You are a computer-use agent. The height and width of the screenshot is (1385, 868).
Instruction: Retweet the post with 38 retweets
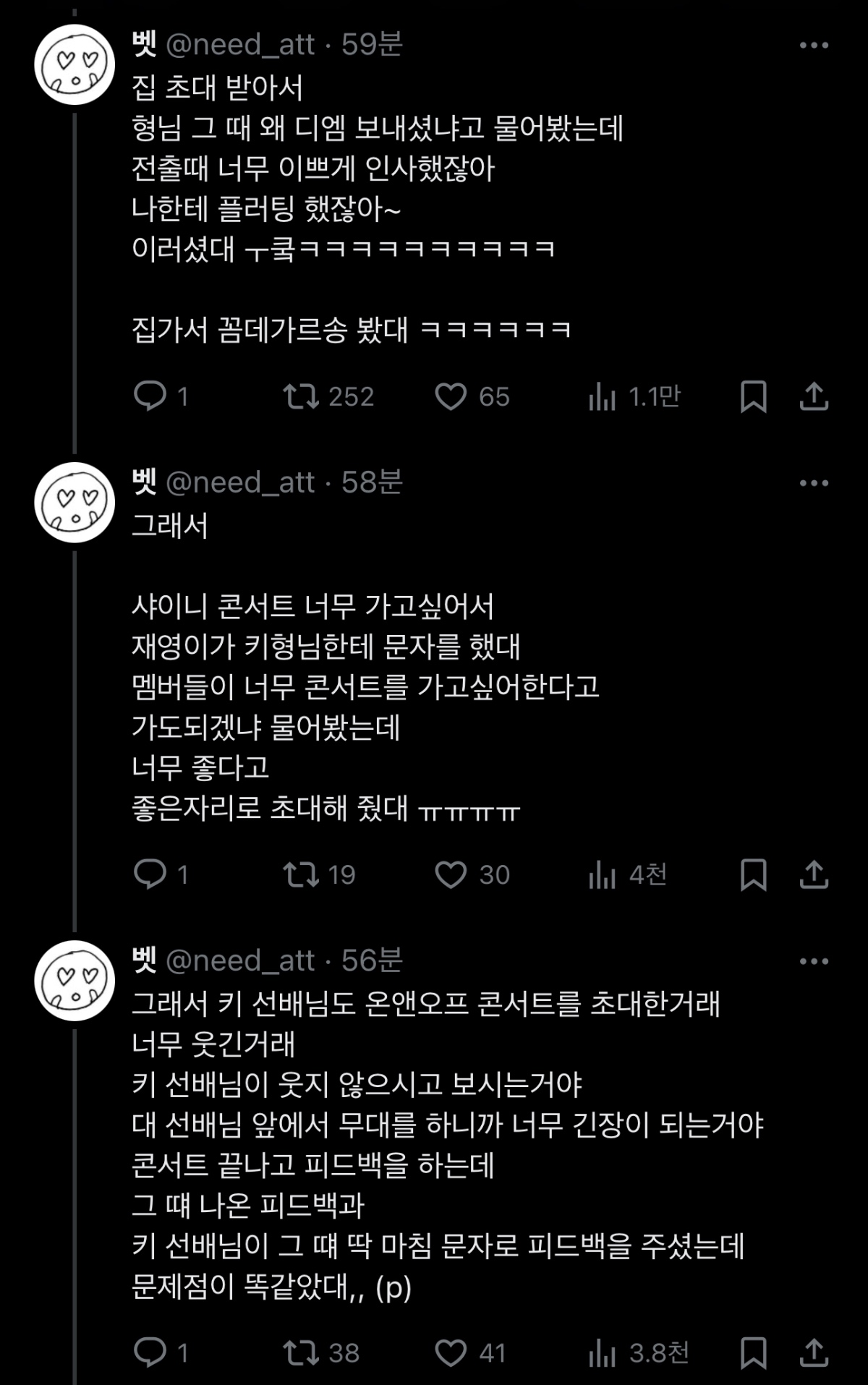tap(301, 1352)
